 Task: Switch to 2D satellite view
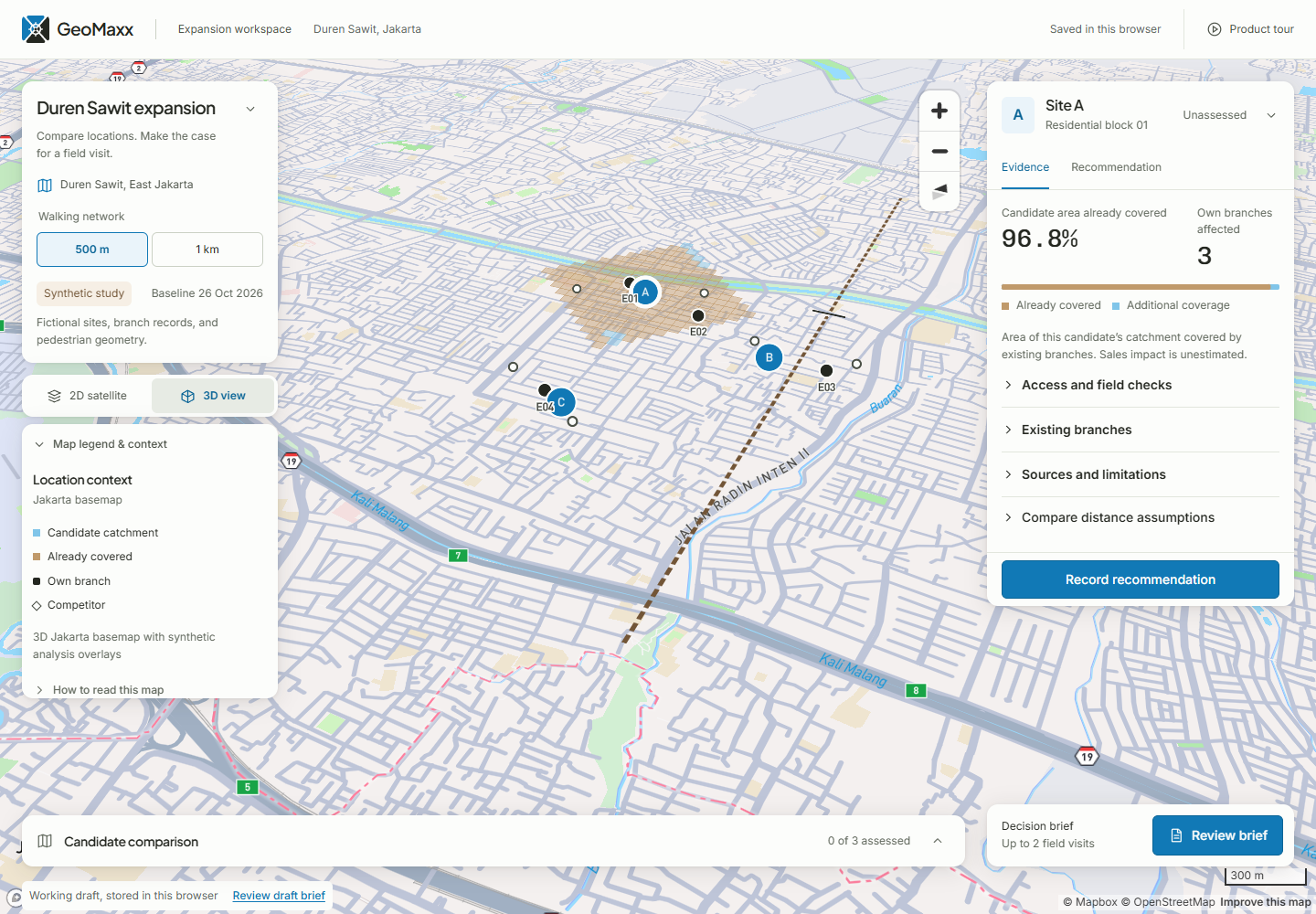click(x=88, y=396)
